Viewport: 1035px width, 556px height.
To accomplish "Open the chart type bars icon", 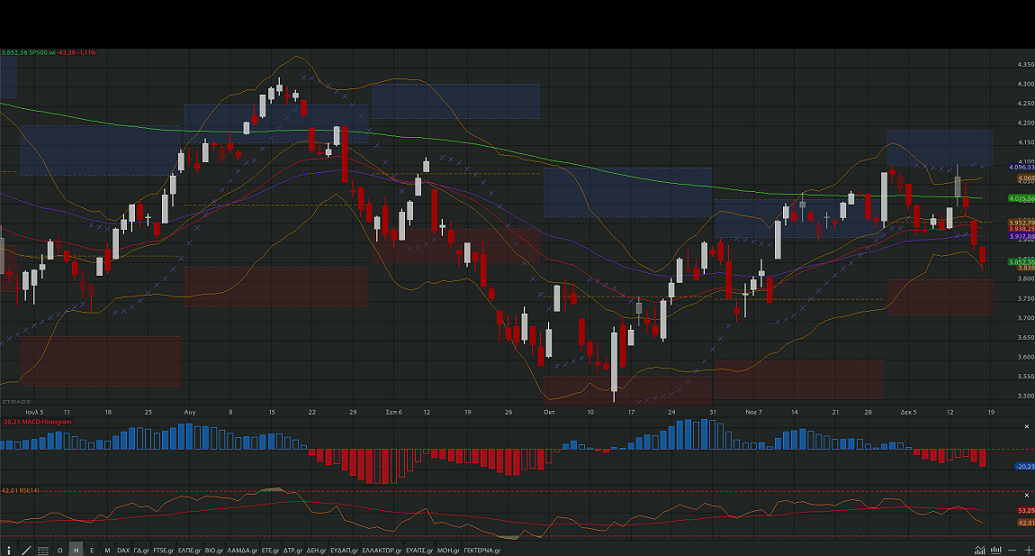I will pyautogui.click(x=996, y=550).
